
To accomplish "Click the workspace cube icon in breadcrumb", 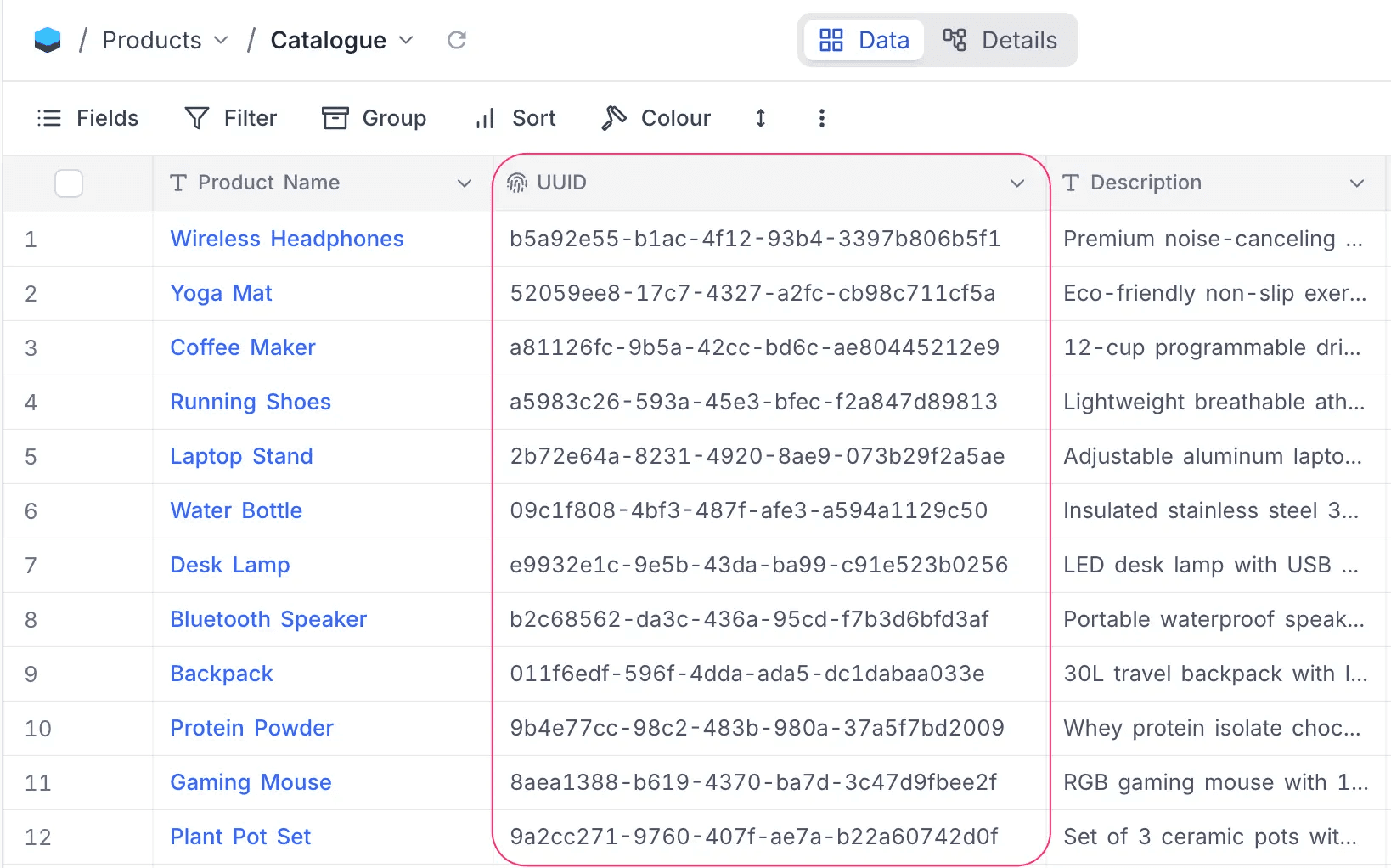I will 48,39.
